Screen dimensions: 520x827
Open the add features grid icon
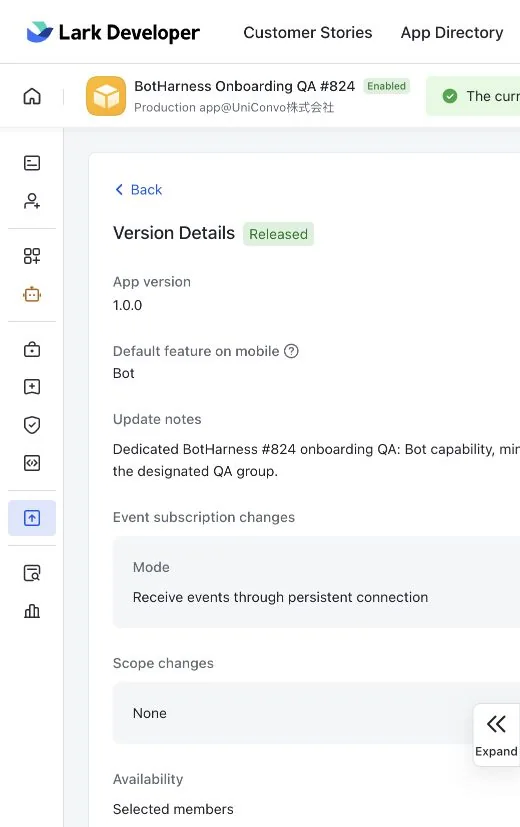32,256
